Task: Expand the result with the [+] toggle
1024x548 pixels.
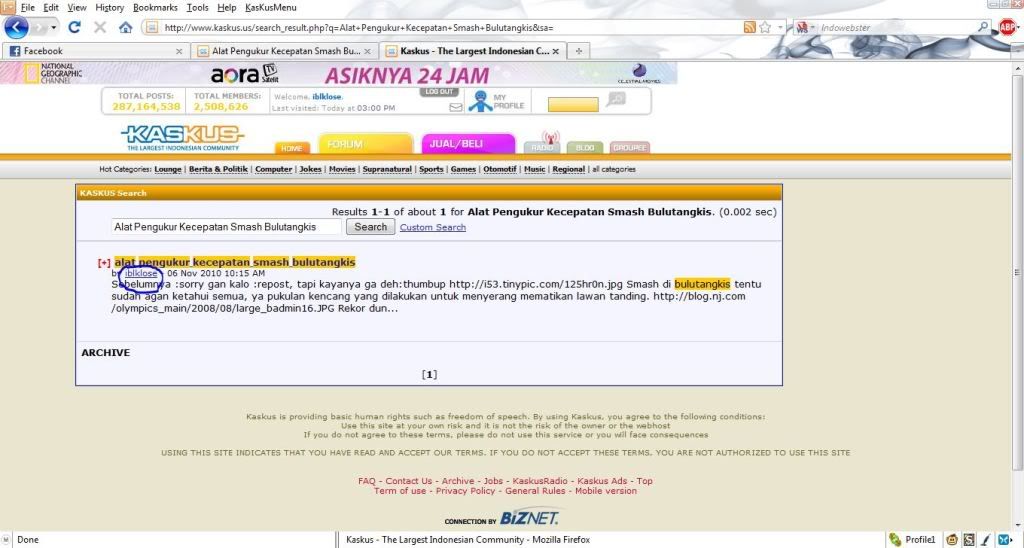Action: click(104, 263)
